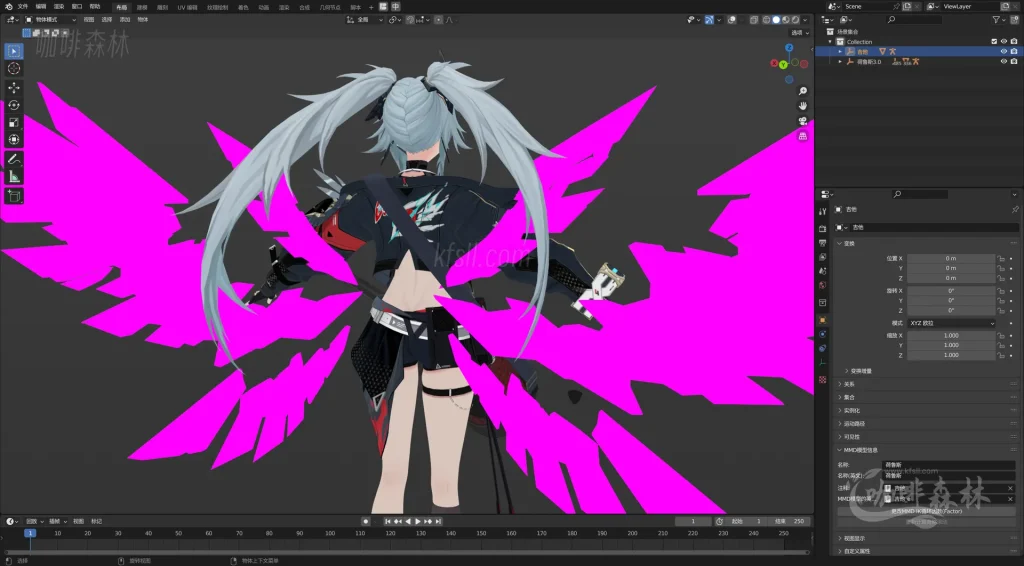
Task: Open the World properties tab
Action: (822, 286)
